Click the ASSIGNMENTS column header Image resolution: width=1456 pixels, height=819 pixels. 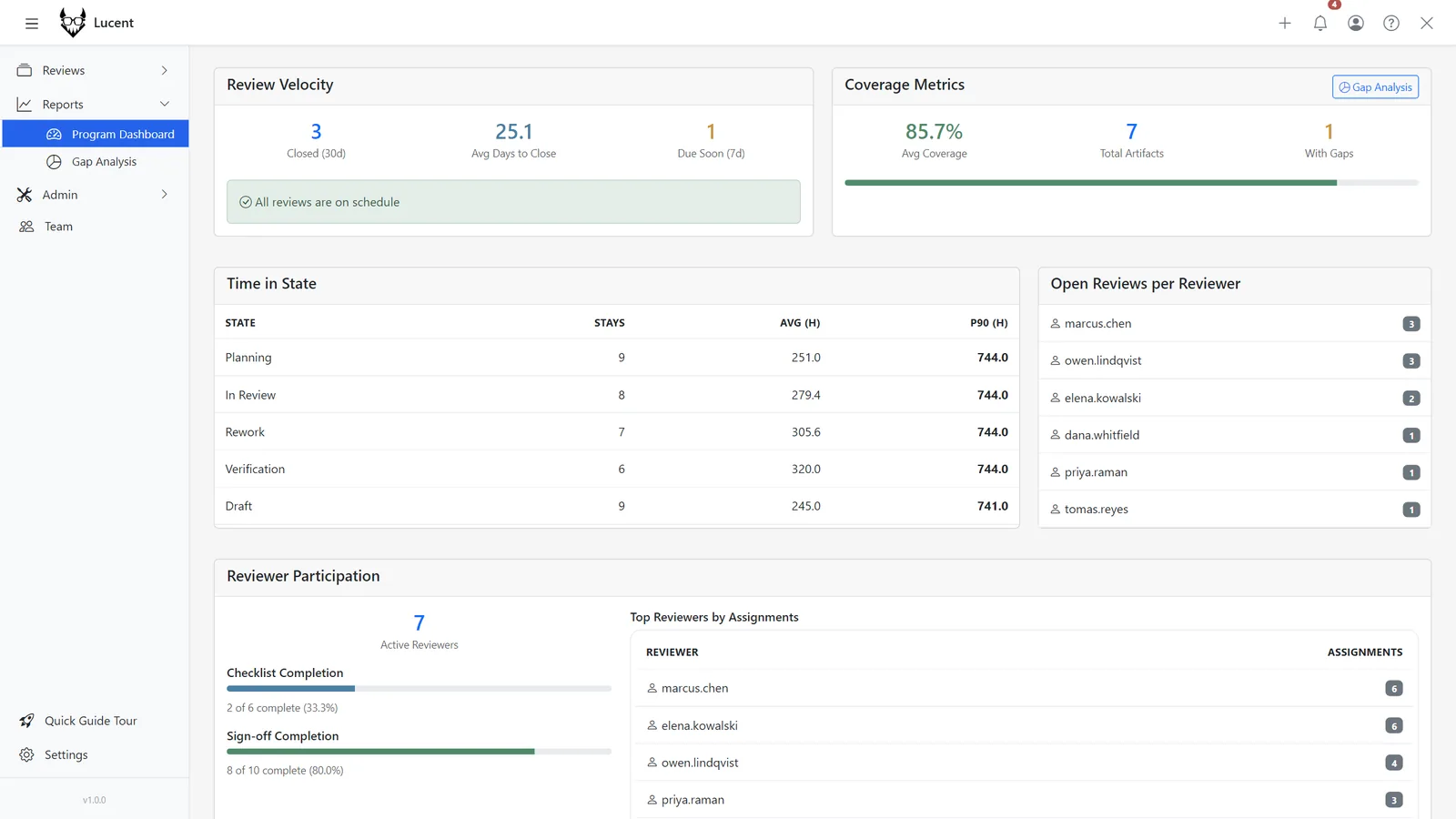[1364, 652]
